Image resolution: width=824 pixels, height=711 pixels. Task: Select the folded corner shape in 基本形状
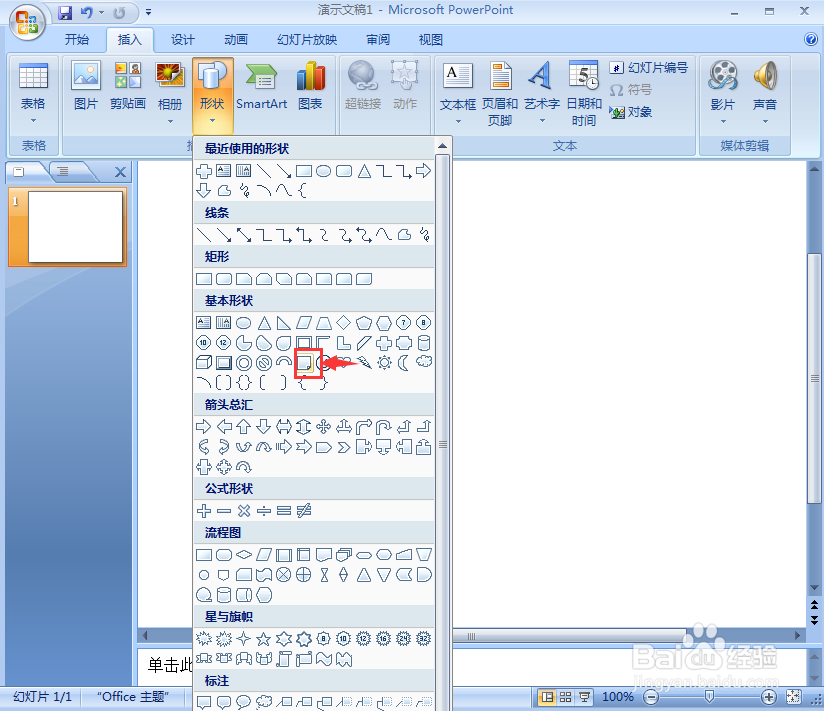tap(304, 363)
